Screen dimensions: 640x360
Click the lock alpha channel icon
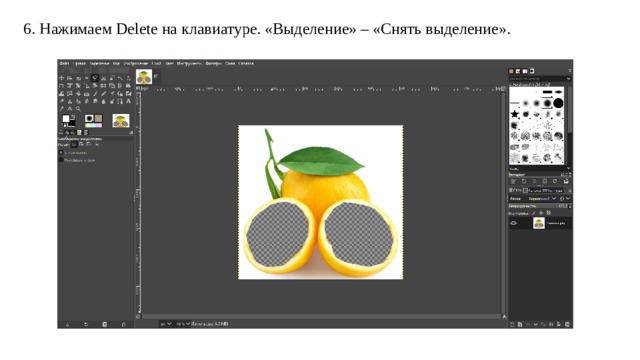coord(549,213)
